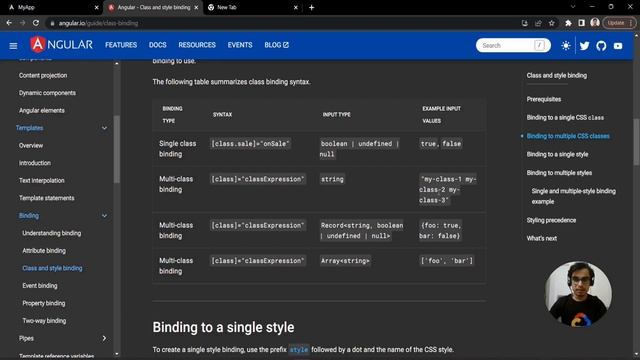Click the browser Update button

pyautogui.click(x=619, y=23)
